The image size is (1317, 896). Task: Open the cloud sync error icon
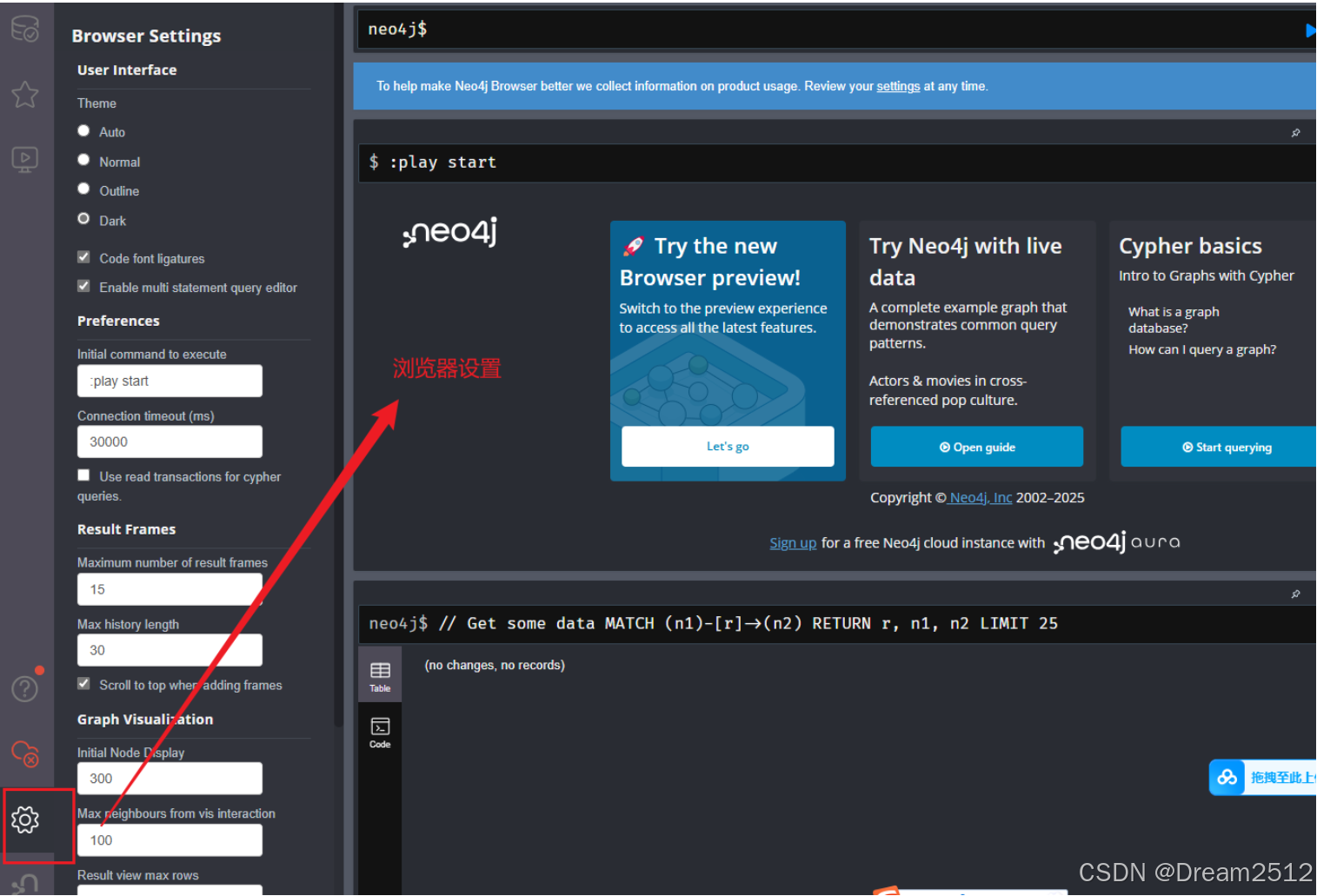24,753
